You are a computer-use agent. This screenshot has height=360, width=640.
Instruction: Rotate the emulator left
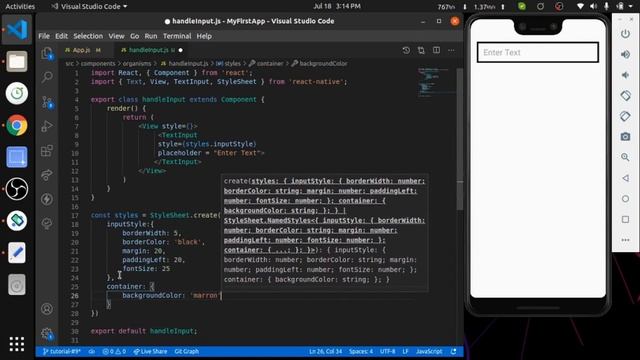tap(625, 96)
